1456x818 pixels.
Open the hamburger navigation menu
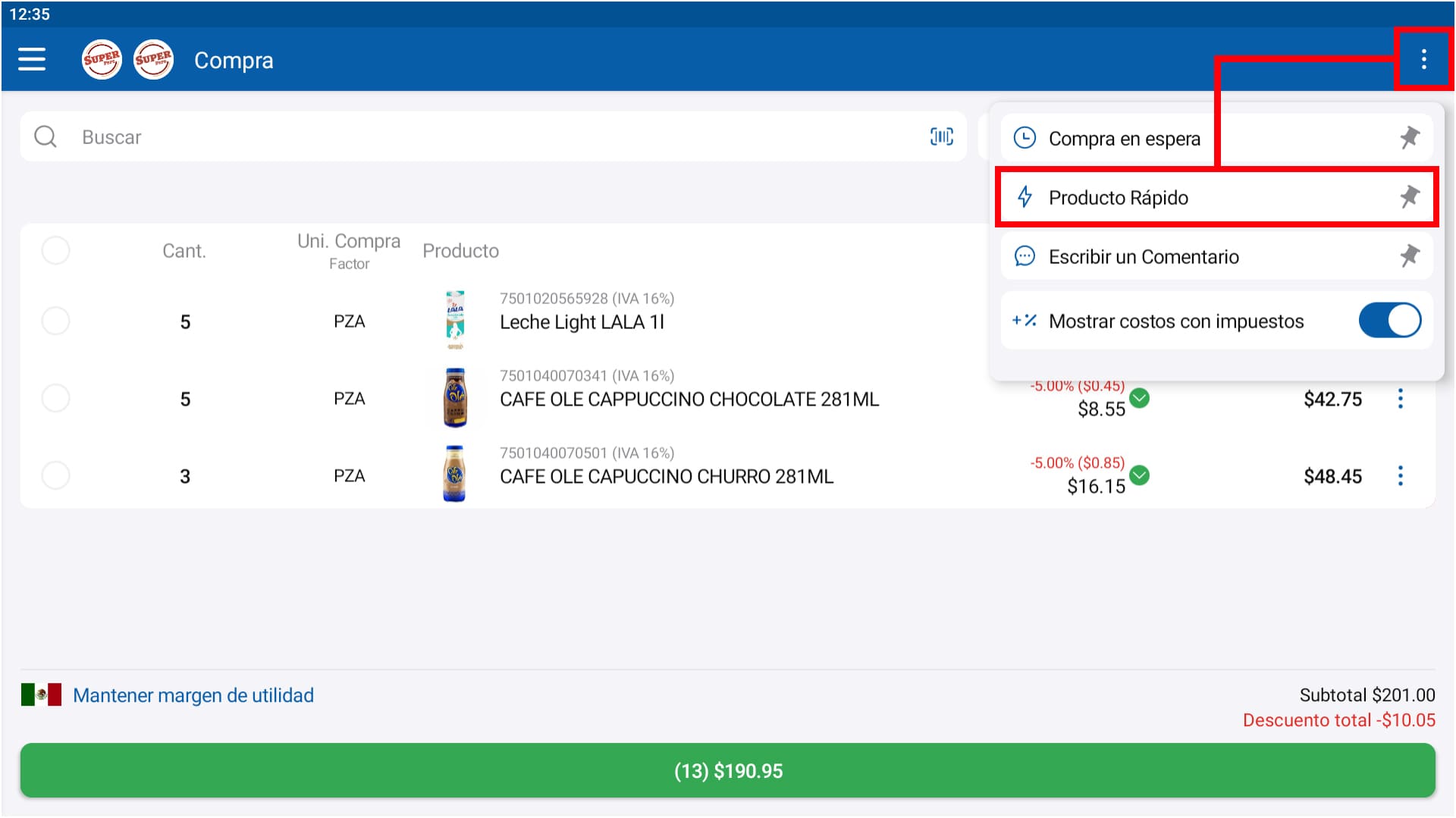32,59
